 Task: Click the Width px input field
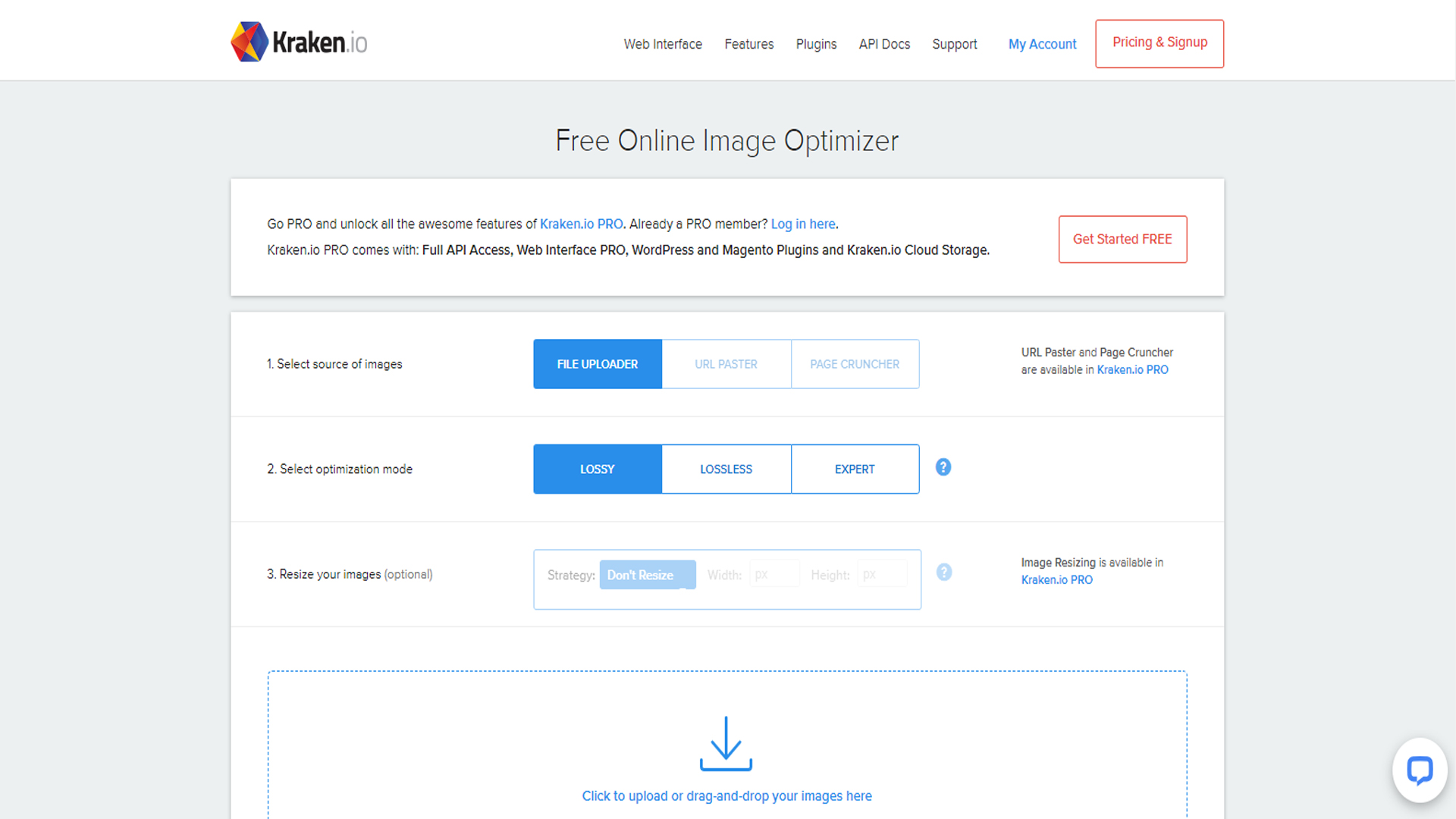coord(774,574)
